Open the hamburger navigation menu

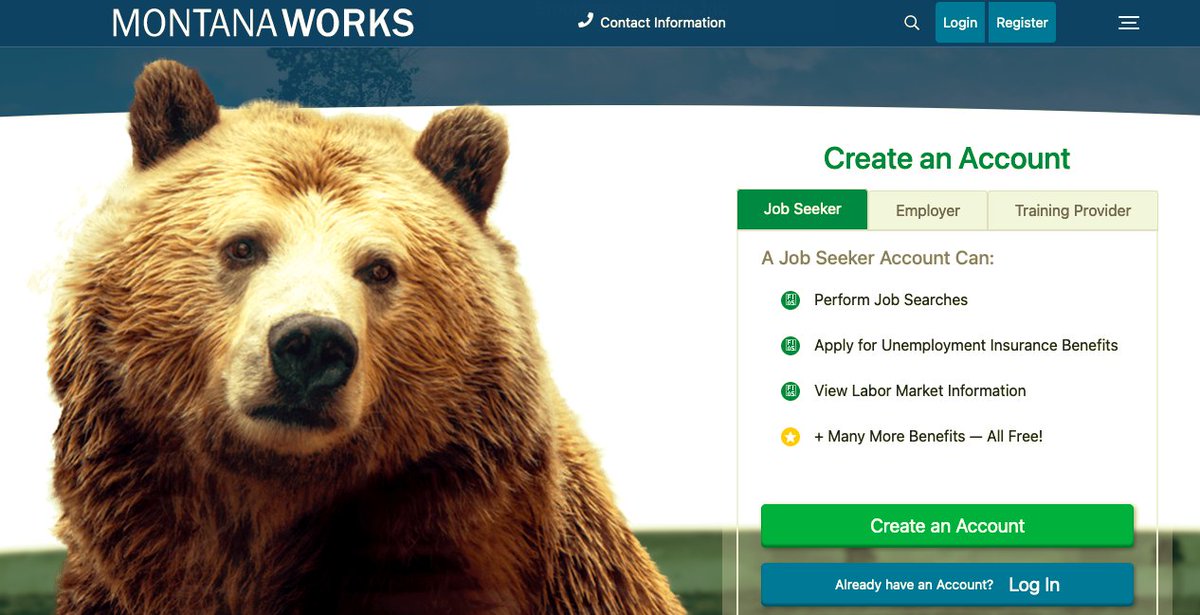1128,22
